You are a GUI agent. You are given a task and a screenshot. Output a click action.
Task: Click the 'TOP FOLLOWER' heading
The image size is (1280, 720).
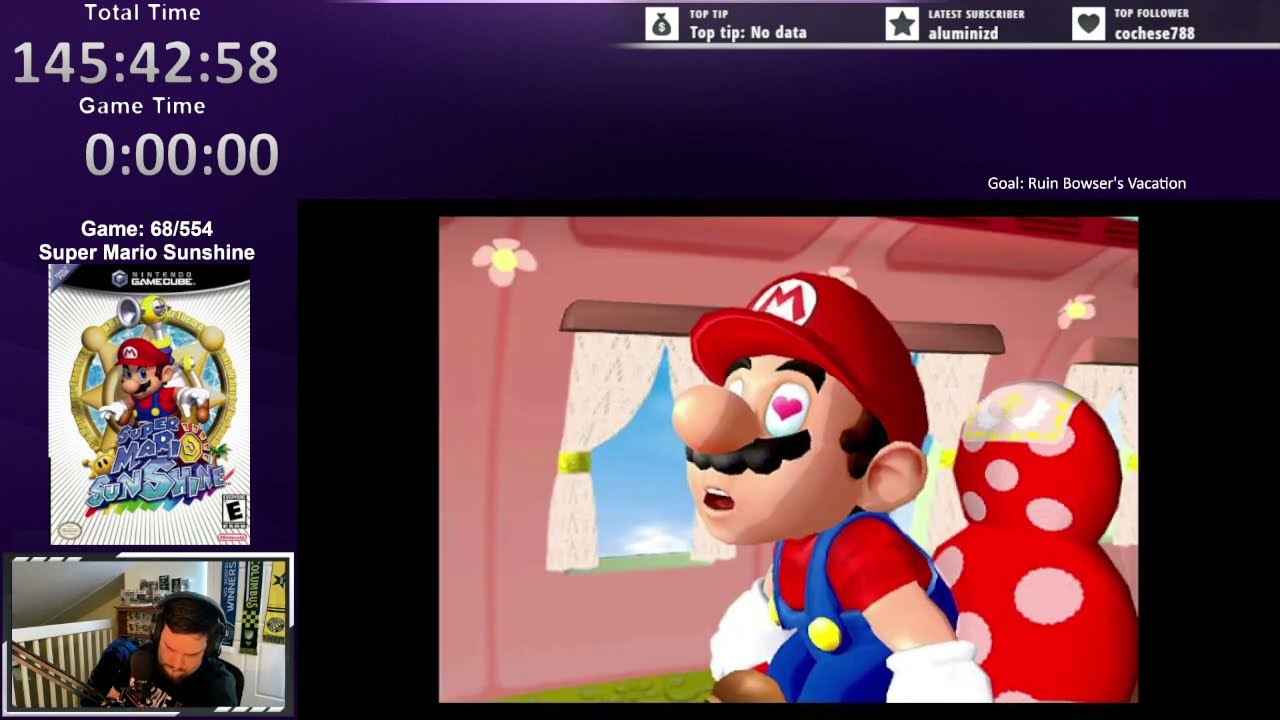[1151, 14]
